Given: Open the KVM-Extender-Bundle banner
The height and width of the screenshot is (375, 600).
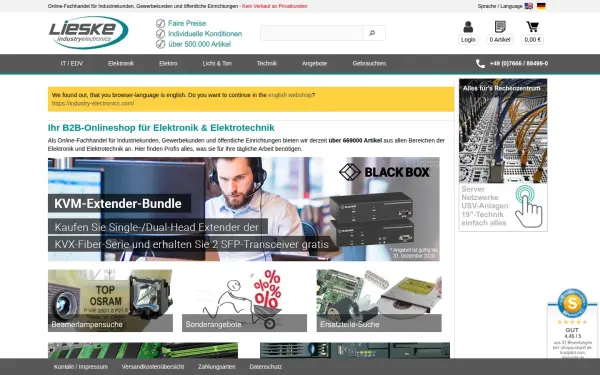Looking at the screenshot, I should 244,209.
